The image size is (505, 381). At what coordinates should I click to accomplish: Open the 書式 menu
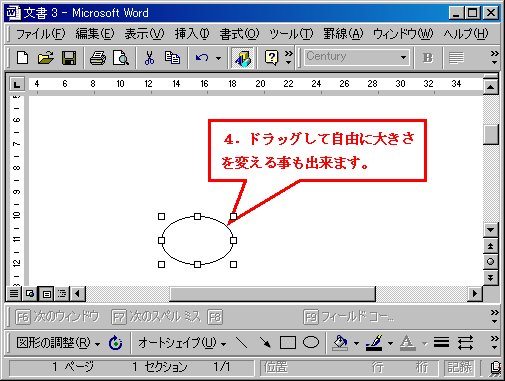(x=239, y=34)
